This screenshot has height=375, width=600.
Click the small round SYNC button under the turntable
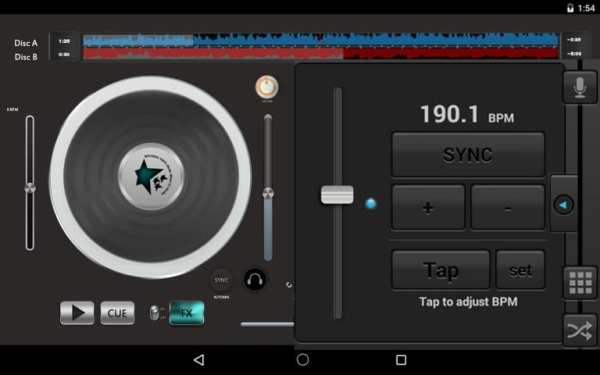click(x=221, y=280)
